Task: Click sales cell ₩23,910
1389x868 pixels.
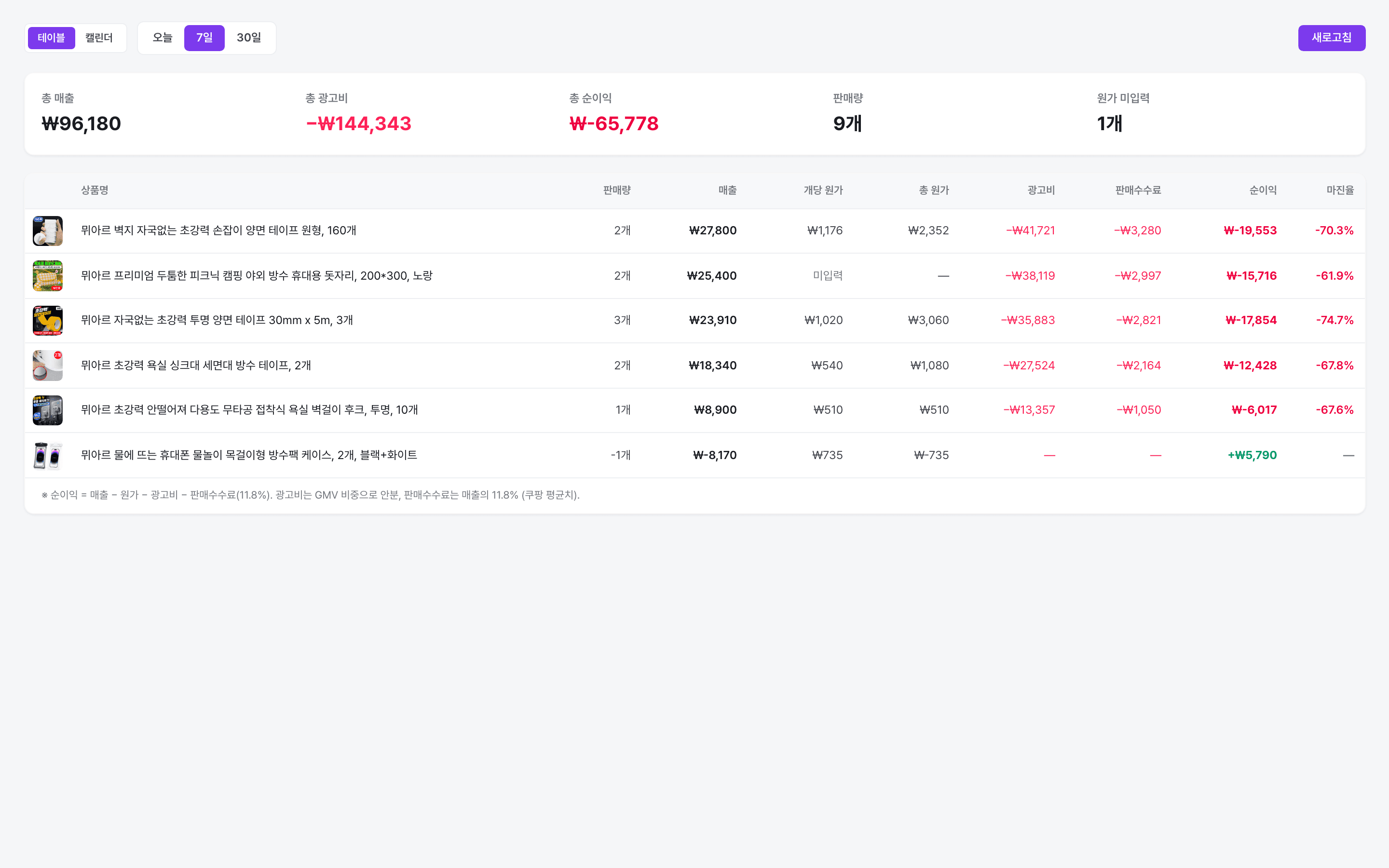Action: [712, 320]
